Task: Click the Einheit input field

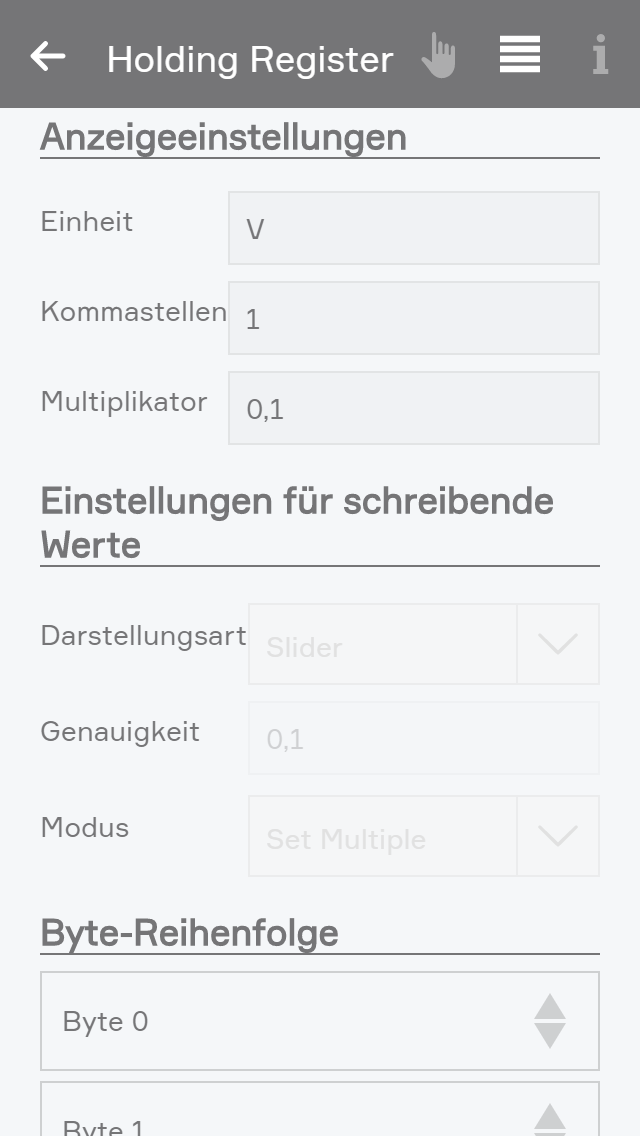Action: tap(414, 228)
